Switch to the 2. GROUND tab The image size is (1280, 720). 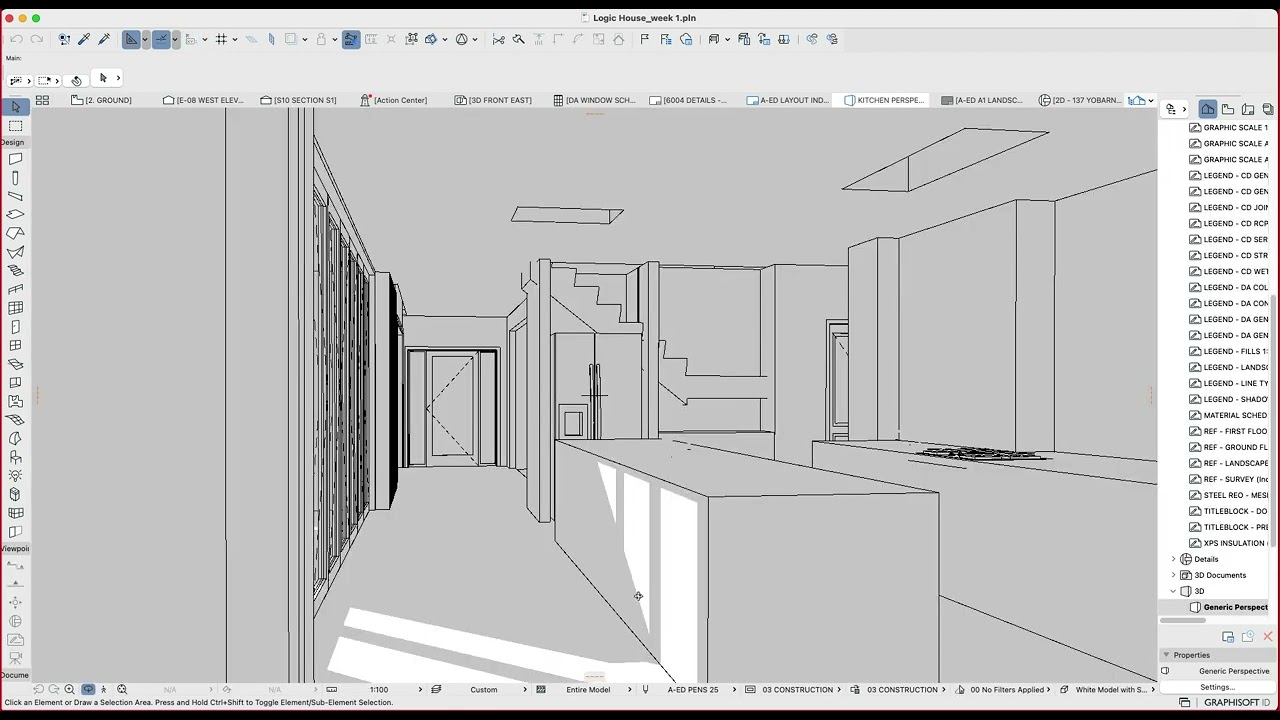(102, 100)
